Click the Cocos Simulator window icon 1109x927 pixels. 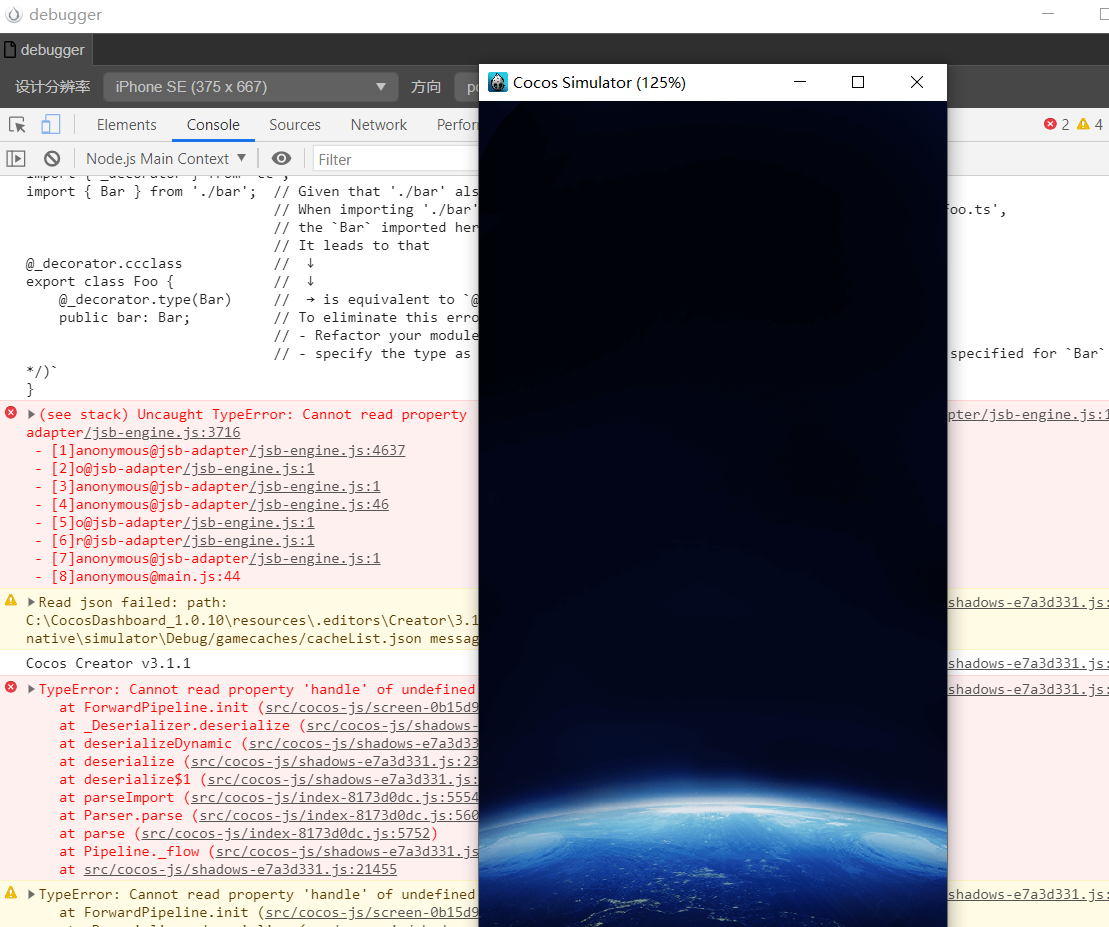[x=498, y=83]
